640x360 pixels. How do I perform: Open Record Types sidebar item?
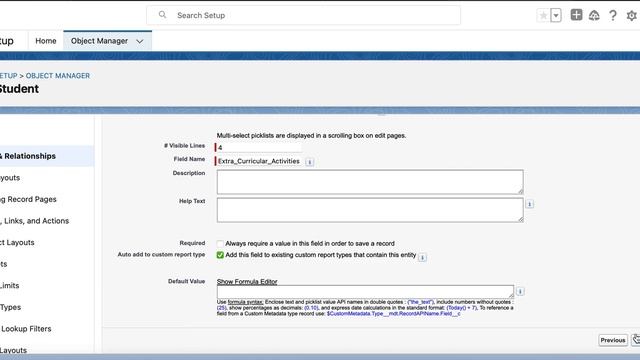[x=11, y=307]
